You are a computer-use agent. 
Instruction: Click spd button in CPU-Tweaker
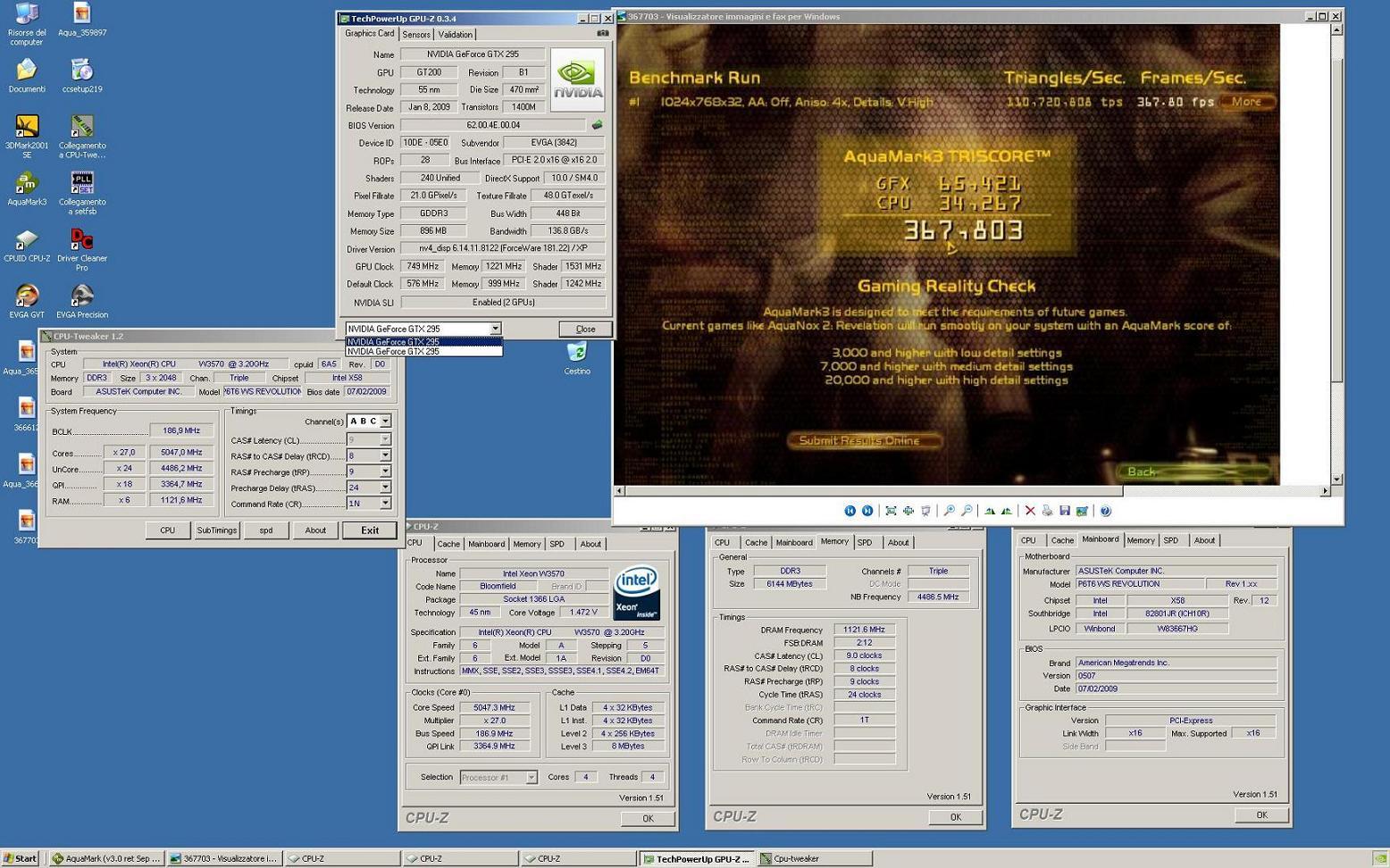pos(266,530)
